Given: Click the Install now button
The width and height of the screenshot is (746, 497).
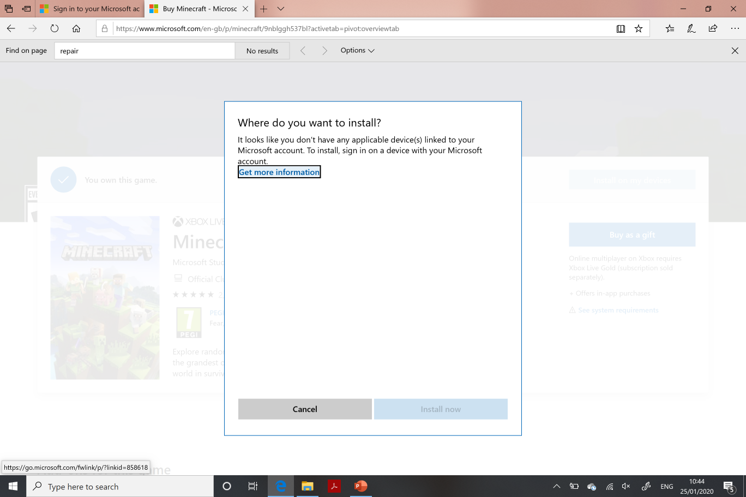Looking at the screenshot, I should pos(441,409).
